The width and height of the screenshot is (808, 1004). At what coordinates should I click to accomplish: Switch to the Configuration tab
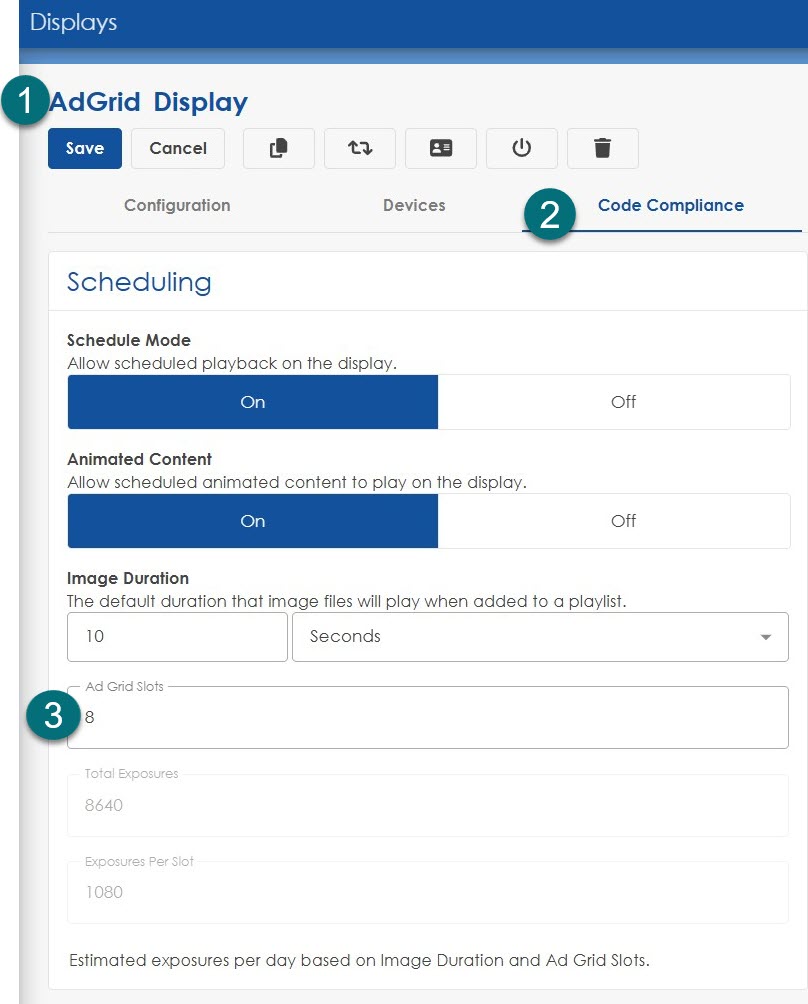click(x=177, y=205)
